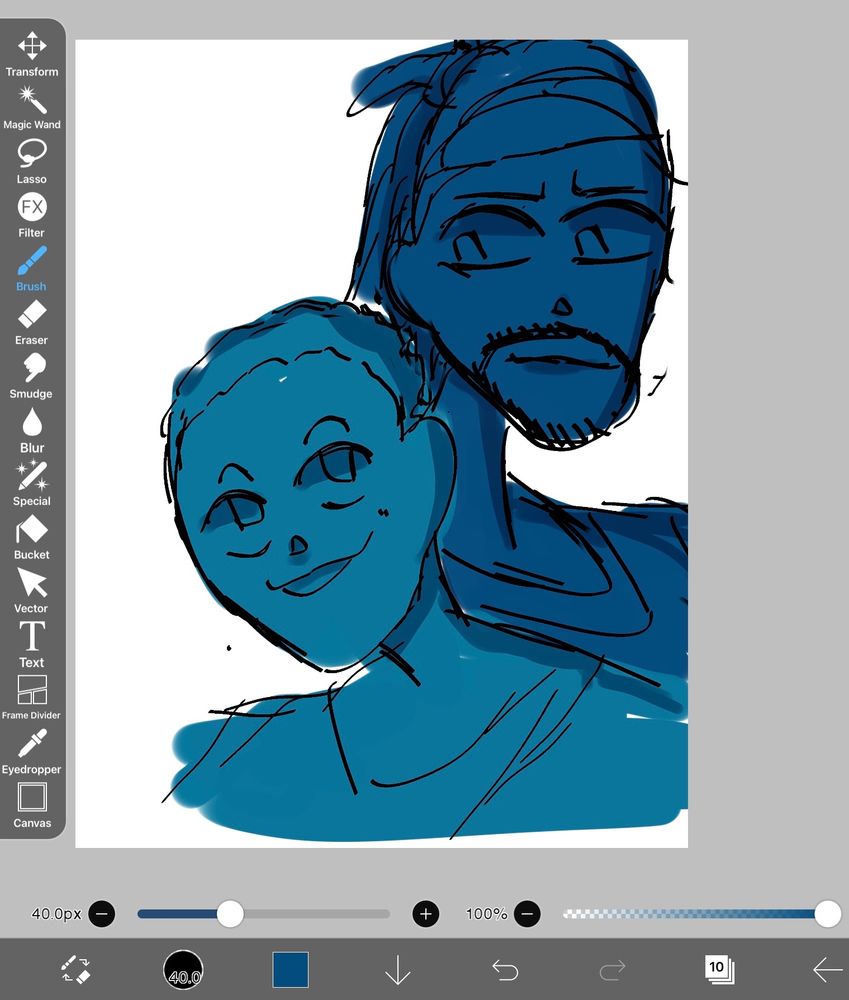Decrease opacity with minus button
This screenshot has width=849, height=1000.
[x=527, y=914]
